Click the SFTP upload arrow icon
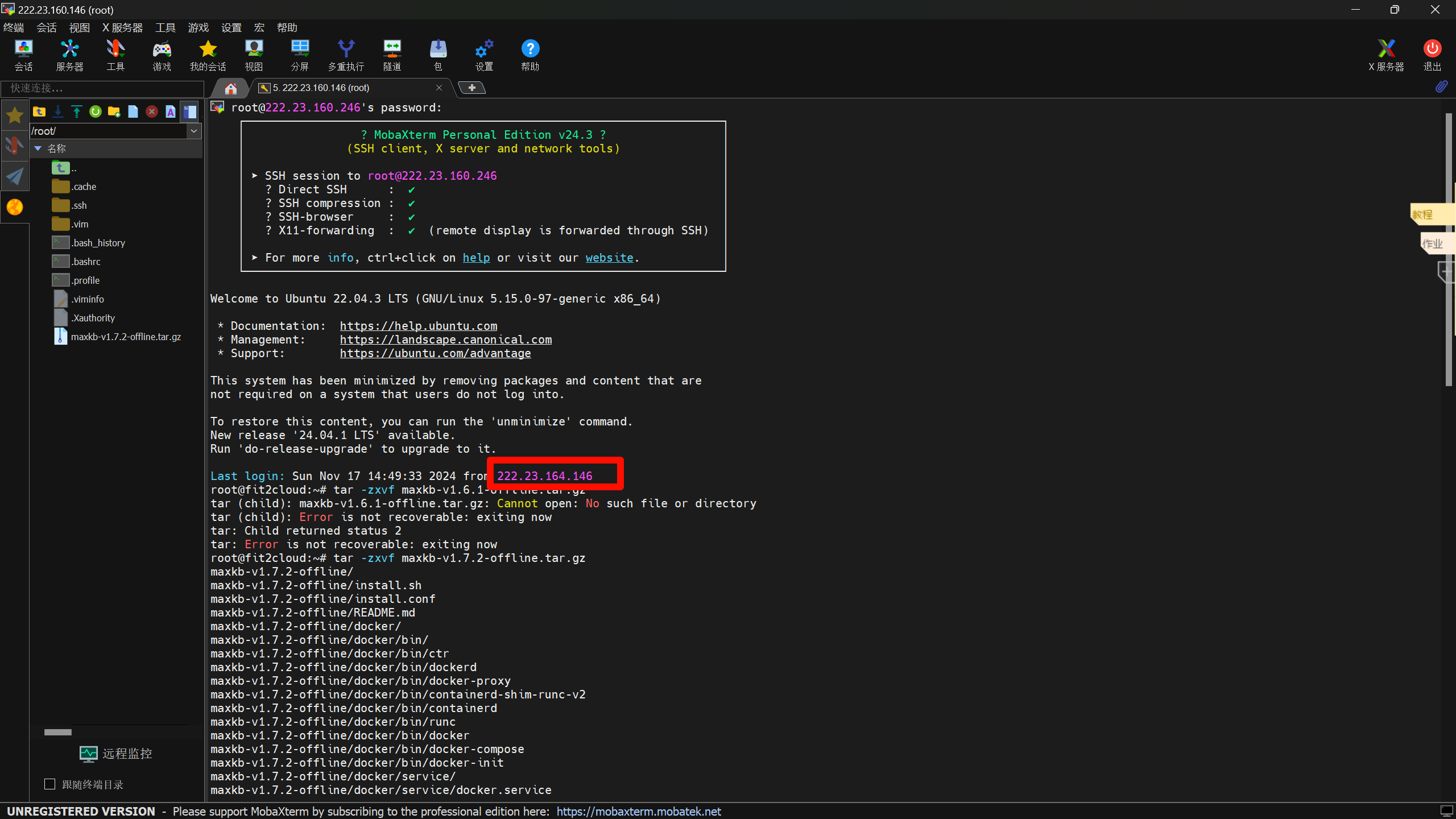The width and height of the screenshot is (1456, 819). click(x=77, y=112)
